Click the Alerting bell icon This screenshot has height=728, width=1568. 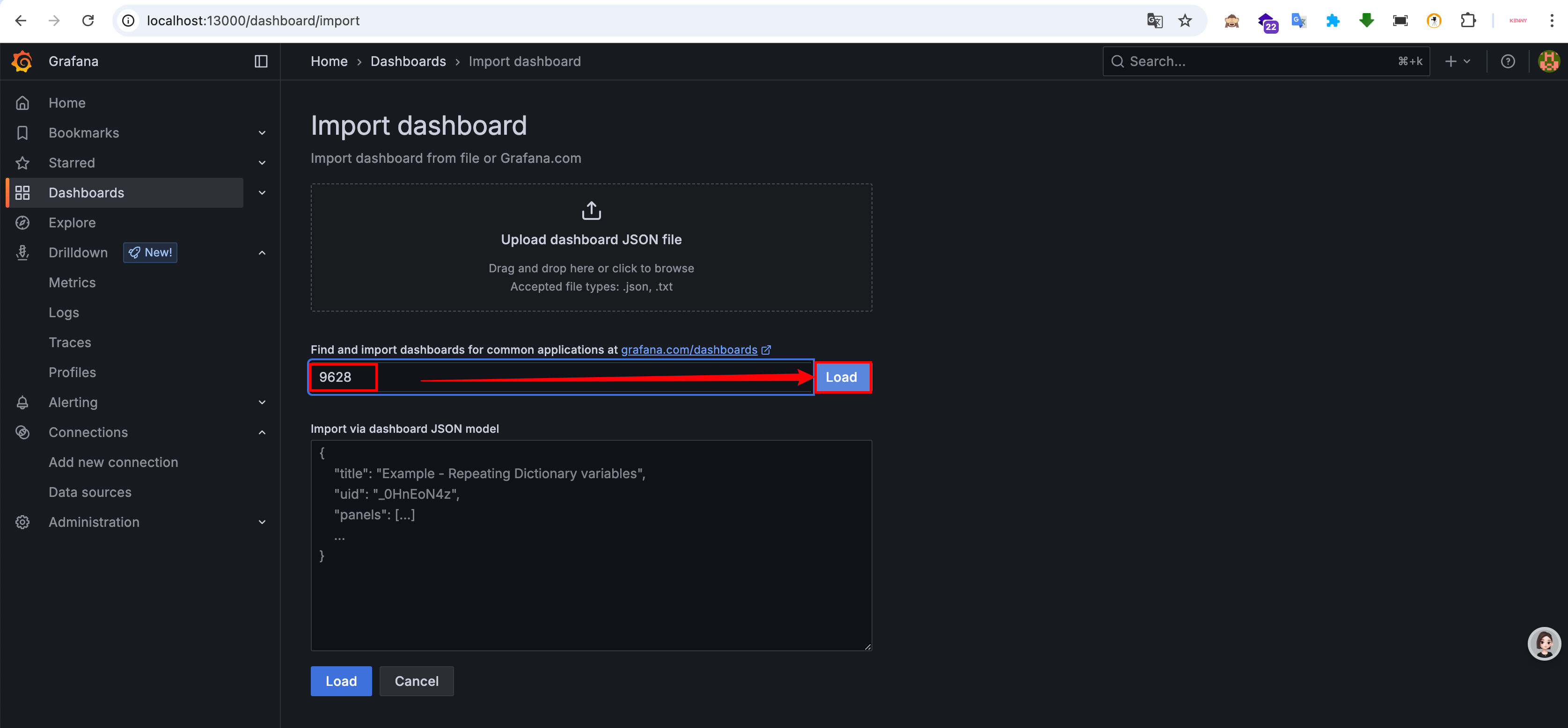(22, 402)
